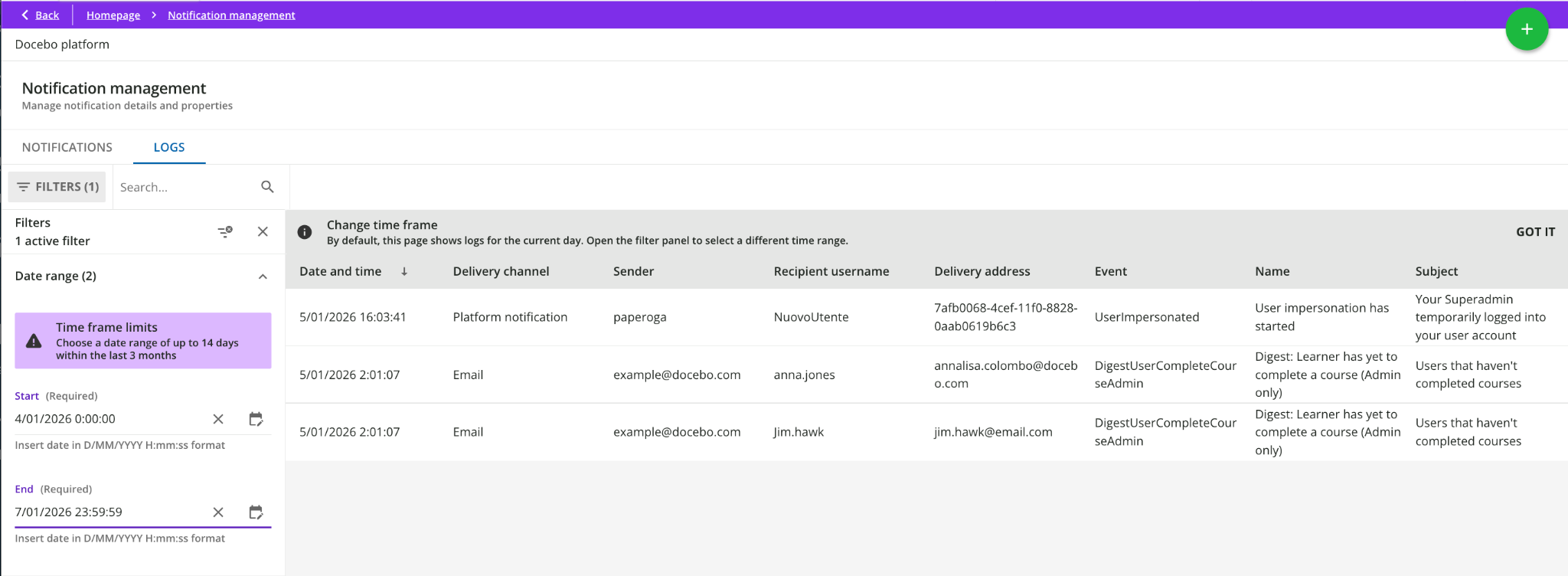The width and height of the screenshot is (1568, 576).
Task: Click the Date and time sort arrow
Action: 404,271
